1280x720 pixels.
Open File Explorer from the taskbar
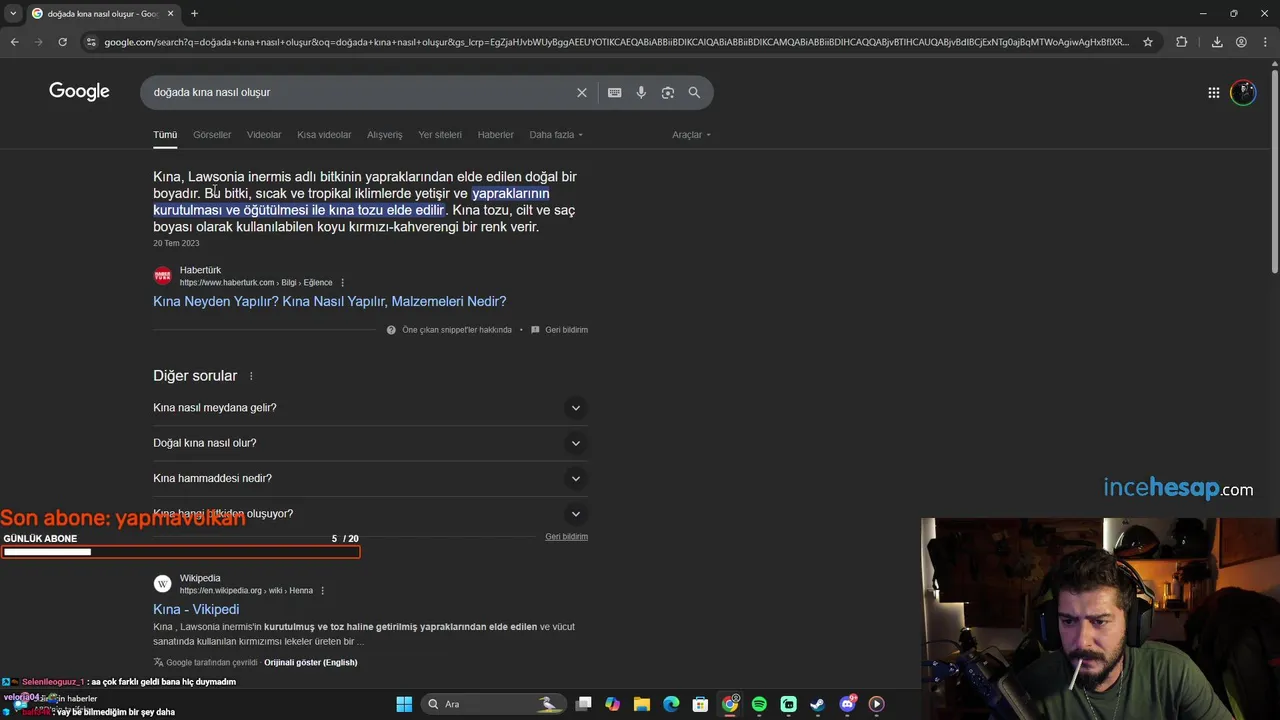(642, 704)
